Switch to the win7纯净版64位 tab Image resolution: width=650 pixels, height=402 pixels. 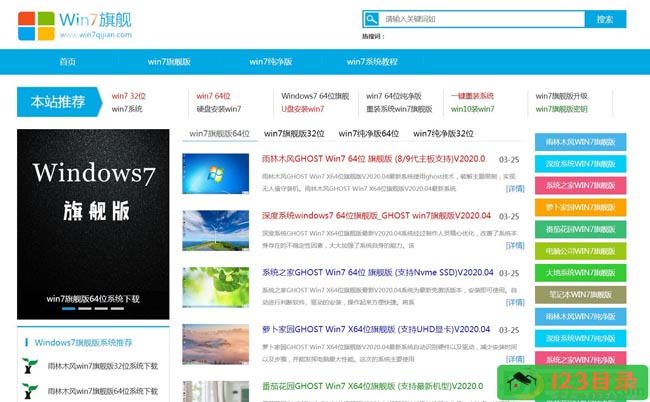369,133
